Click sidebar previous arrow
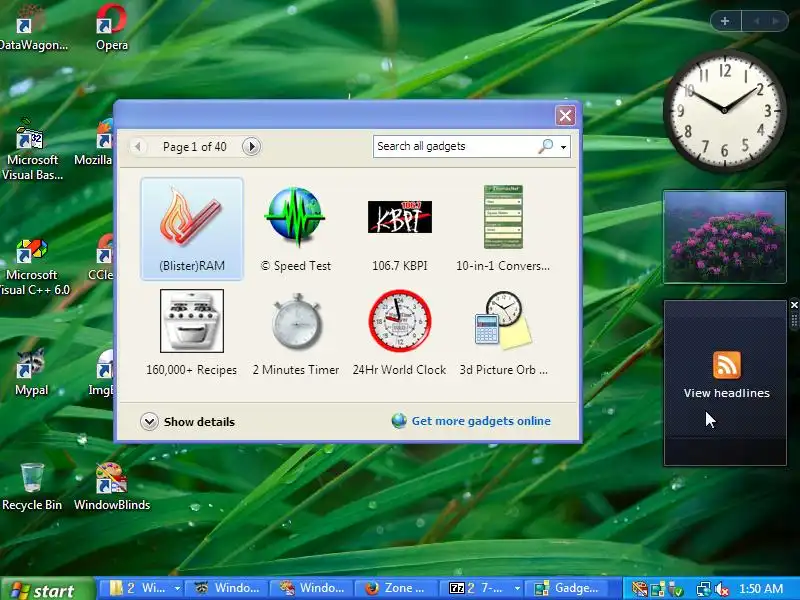Viewport: 800px width, 600px height. tap(757, 21)
